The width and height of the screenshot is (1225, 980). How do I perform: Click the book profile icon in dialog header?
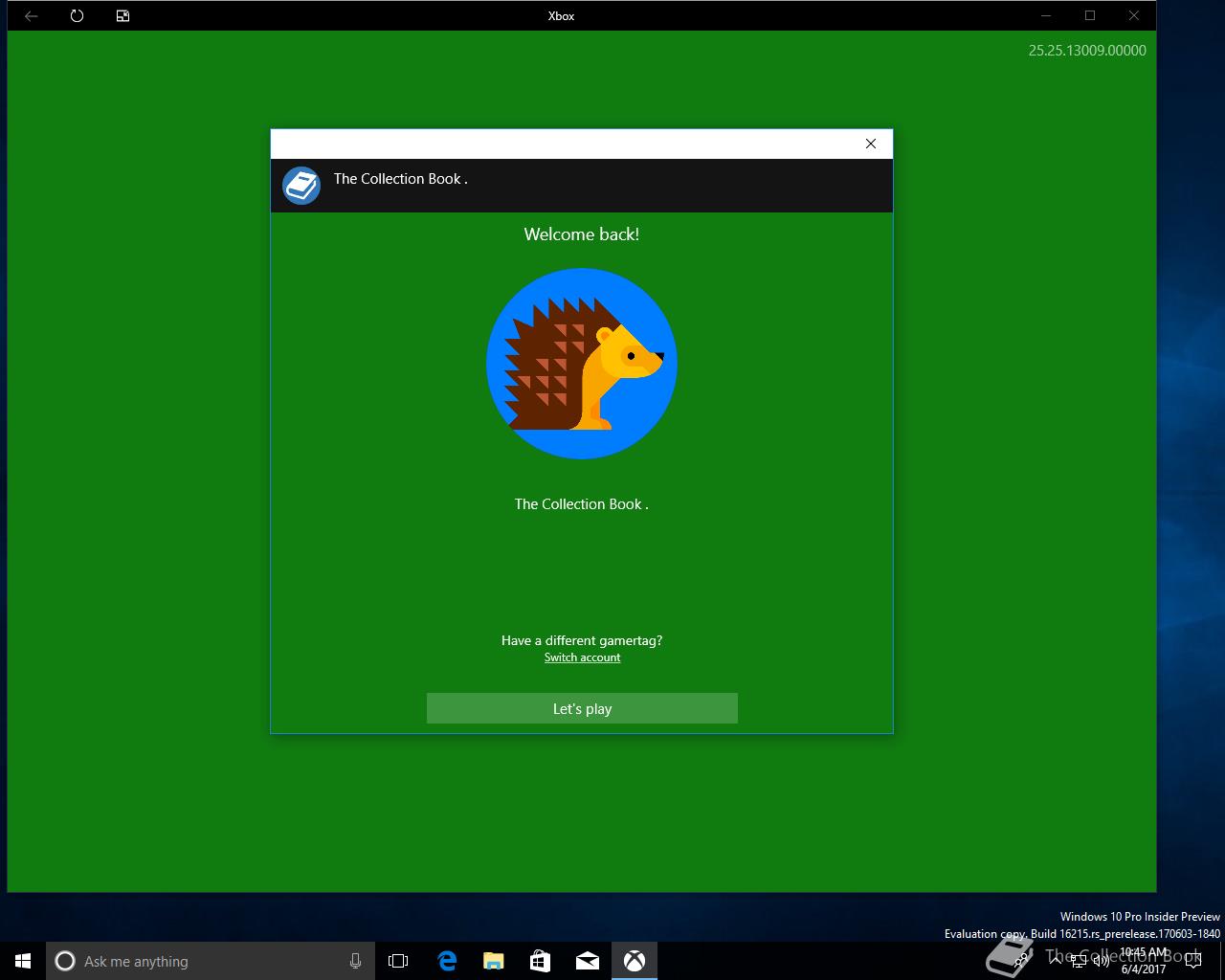(301, 186)
